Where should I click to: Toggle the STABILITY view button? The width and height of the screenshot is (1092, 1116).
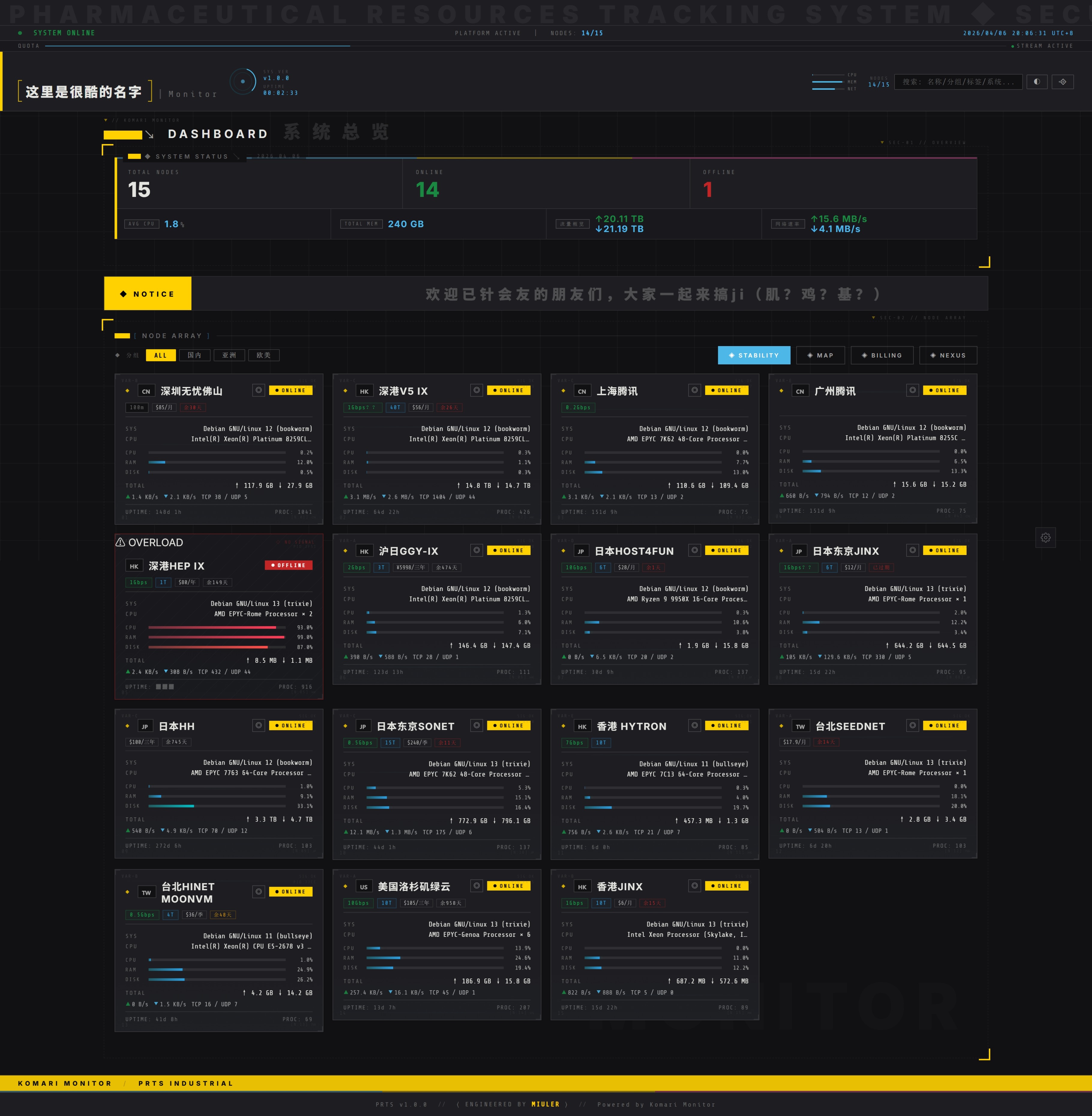pyautogui.click(x=754, y=355)
